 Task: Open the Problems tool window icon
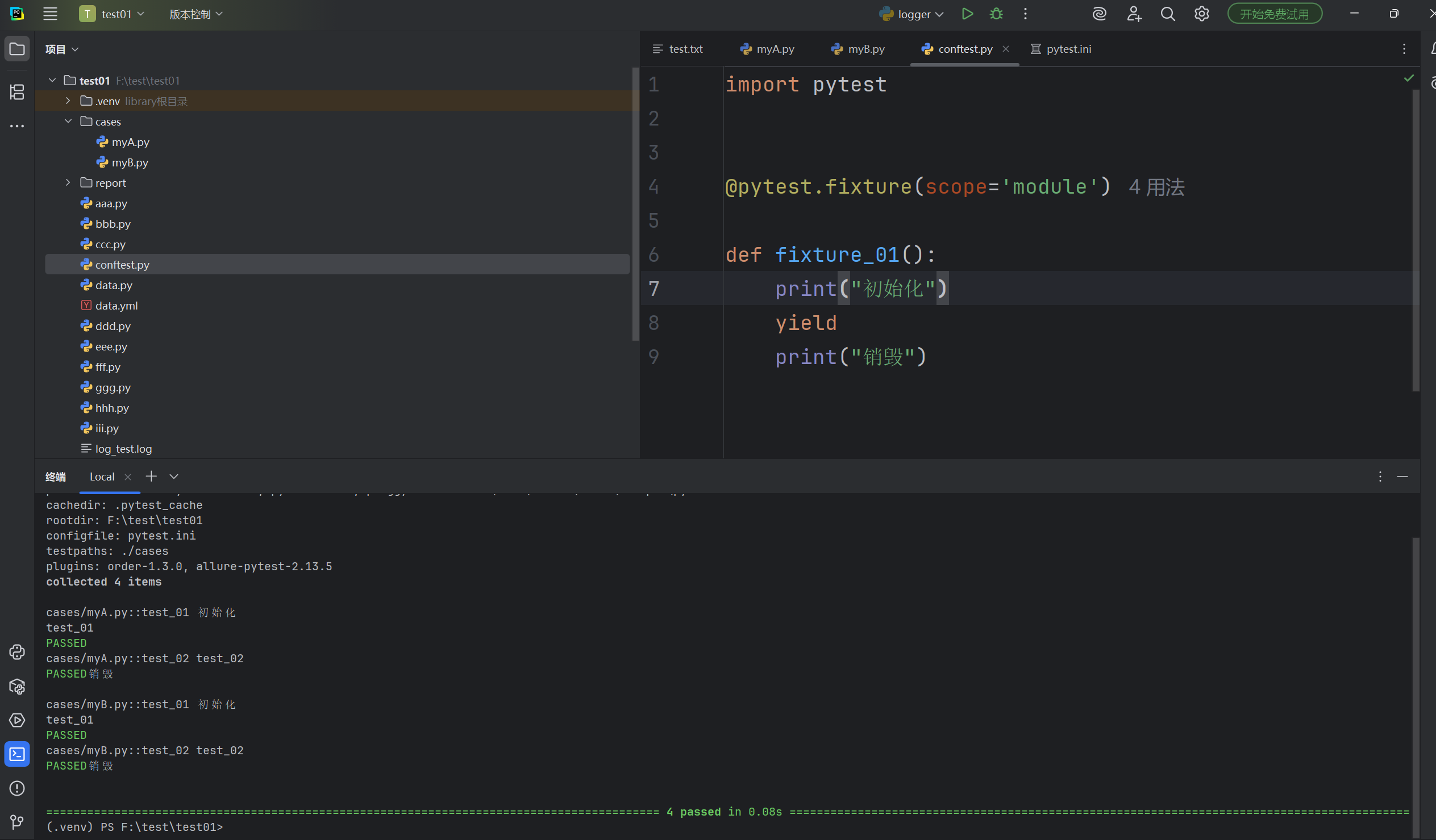(x=17, y=788)
